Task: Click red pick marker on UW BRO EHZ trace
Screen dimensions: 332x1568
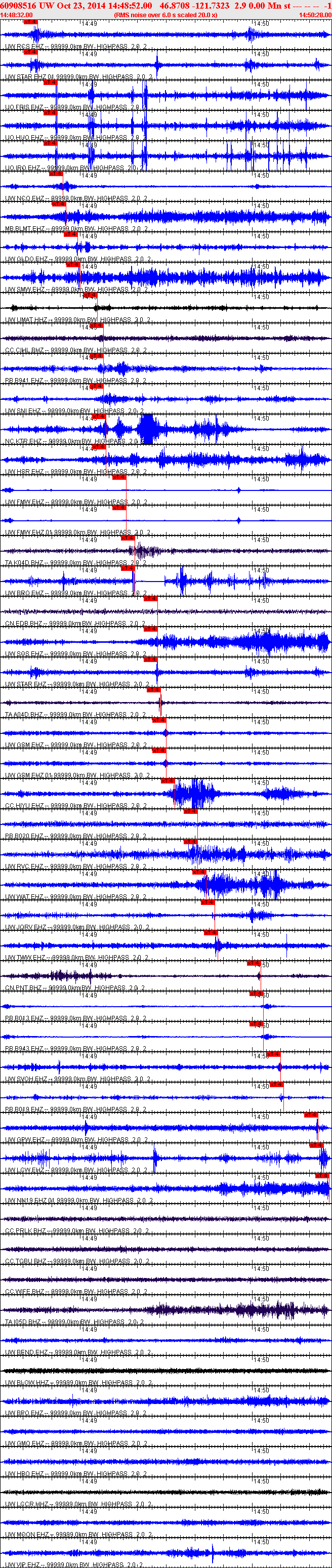Action: point(128,568)
